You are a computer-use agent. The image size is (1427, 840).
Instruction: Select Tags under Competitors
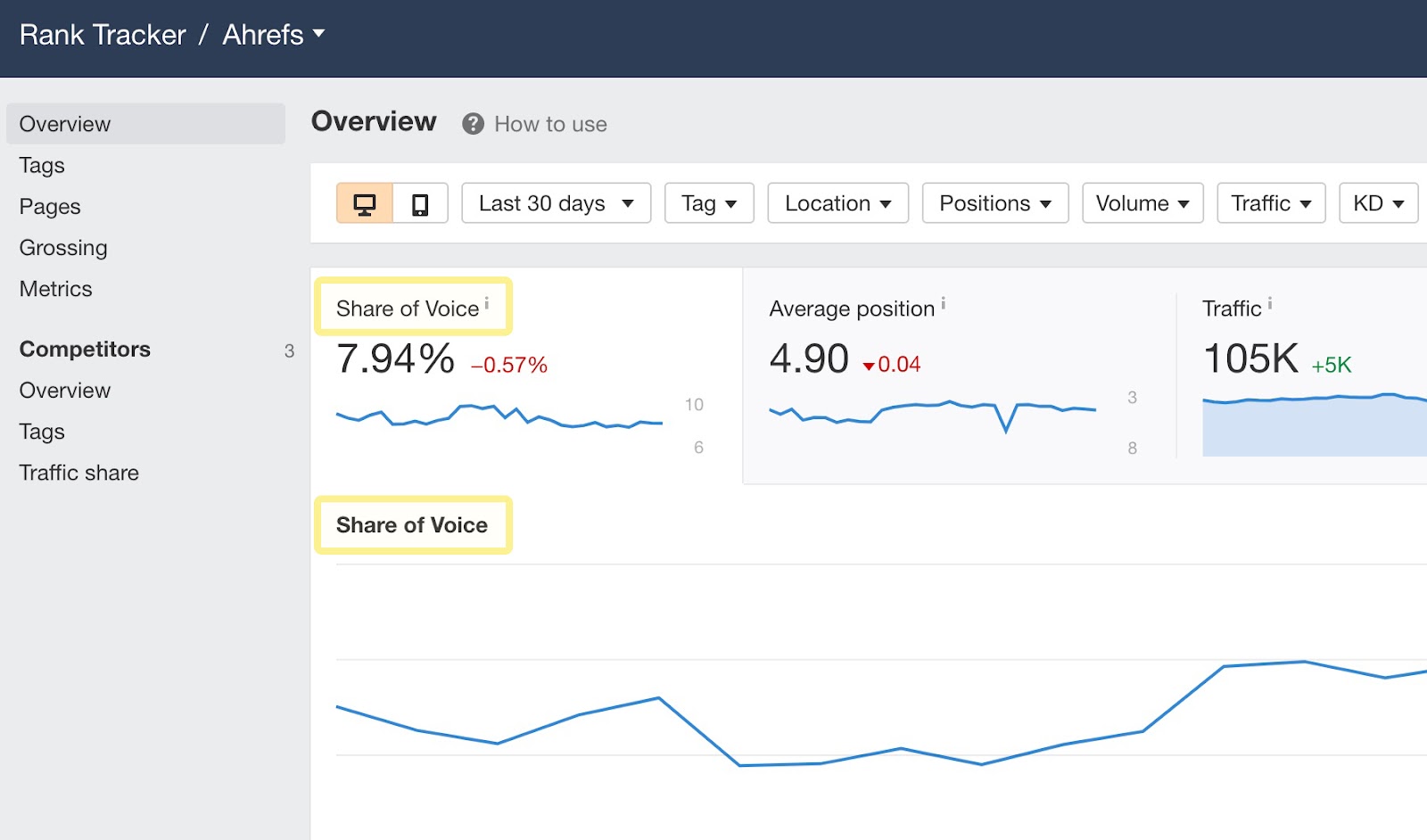pos(41,432)
